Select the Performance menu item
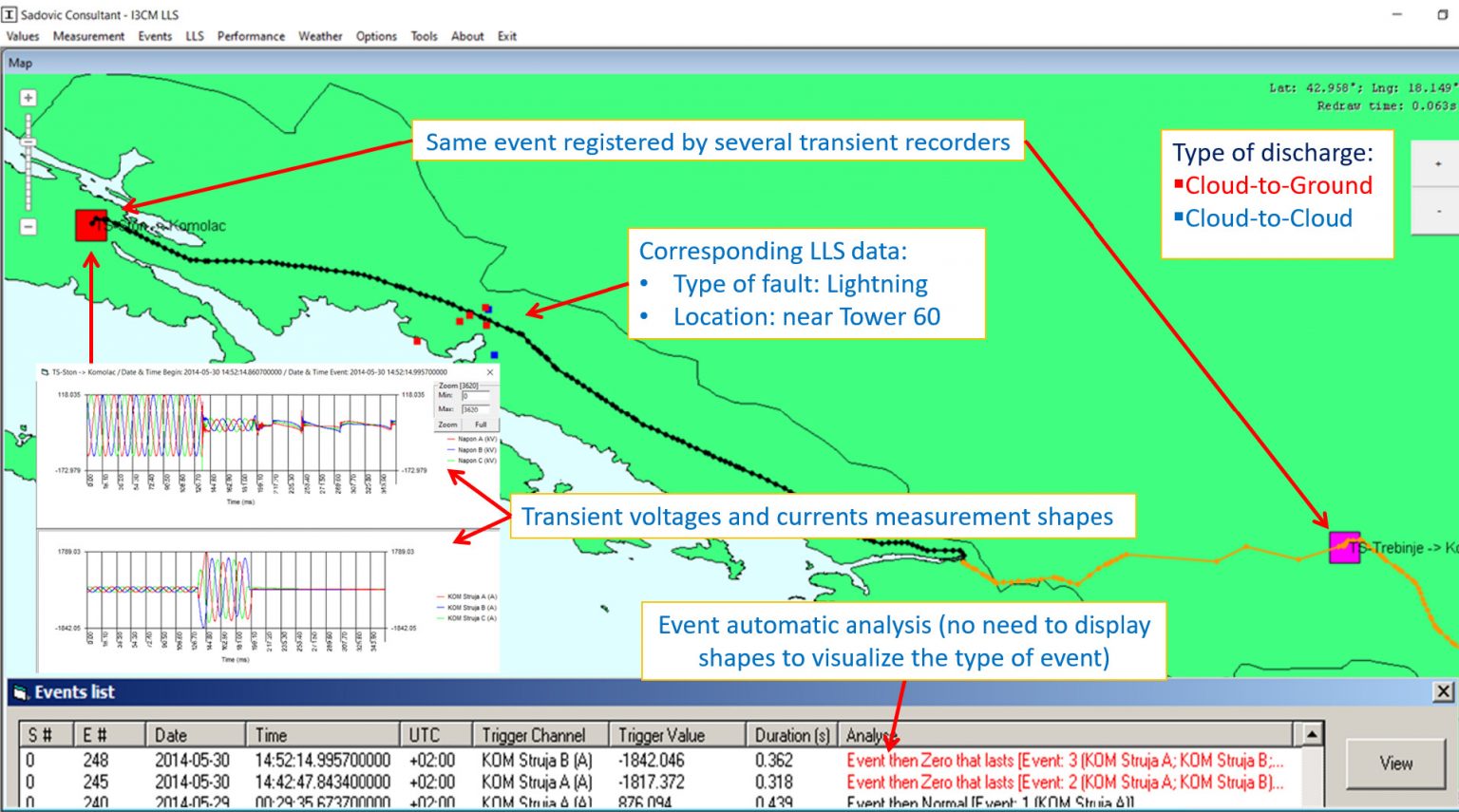This screenshot has height=812, width=1459. pos(251,36)
